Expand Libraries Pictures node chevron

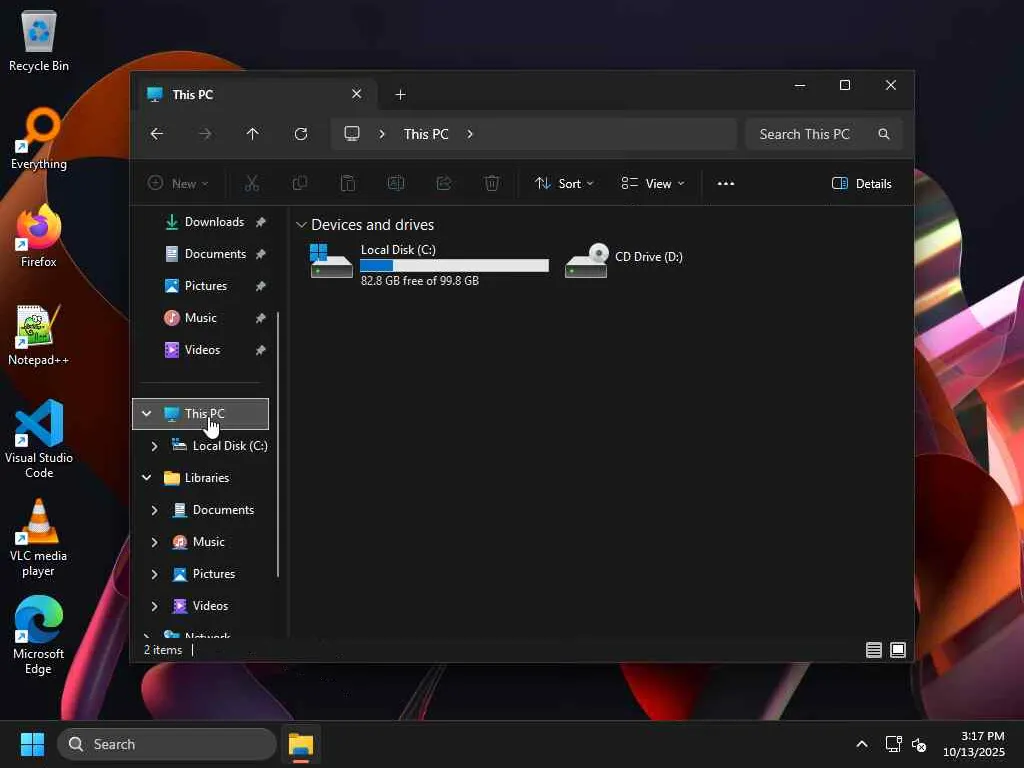pyautogui.click(x=154, y=574)
